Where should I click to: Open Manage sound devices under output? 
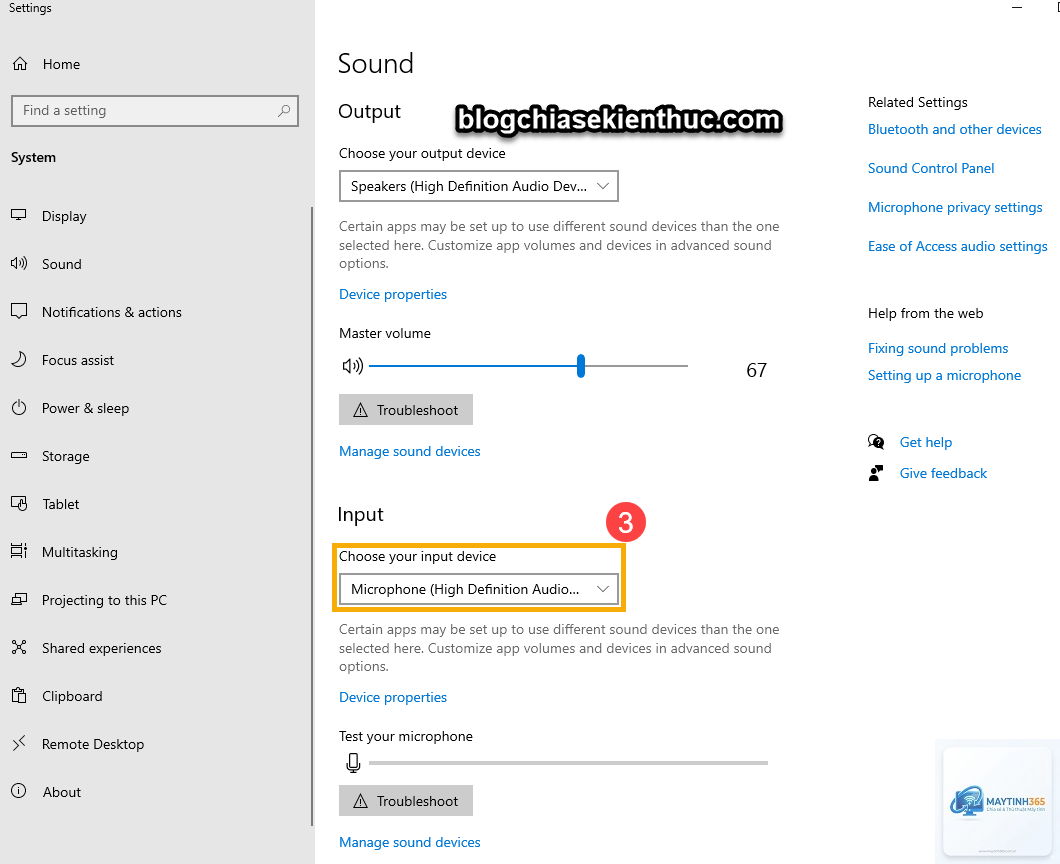click(410, 451)
